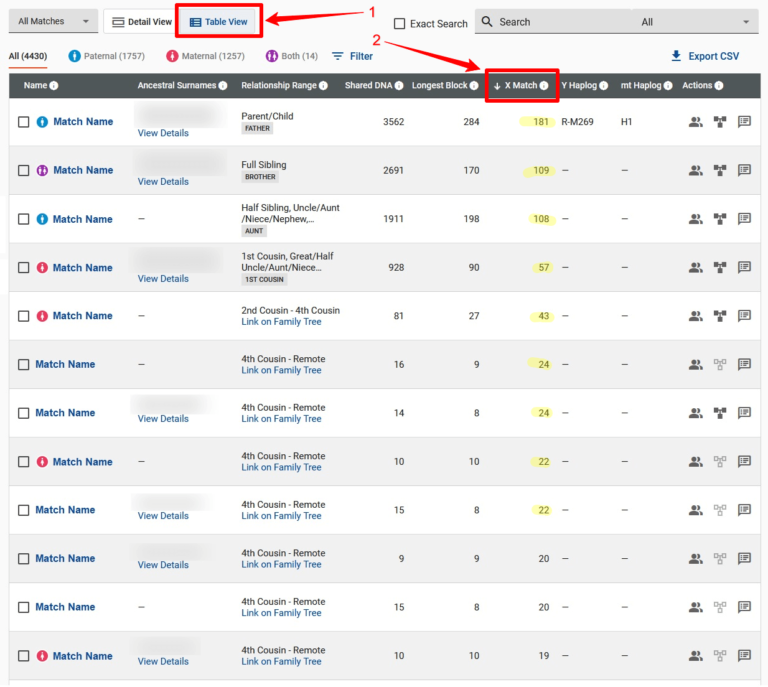
Task: Select the Full Sibling row checkbox
Action: click(24, 171)
